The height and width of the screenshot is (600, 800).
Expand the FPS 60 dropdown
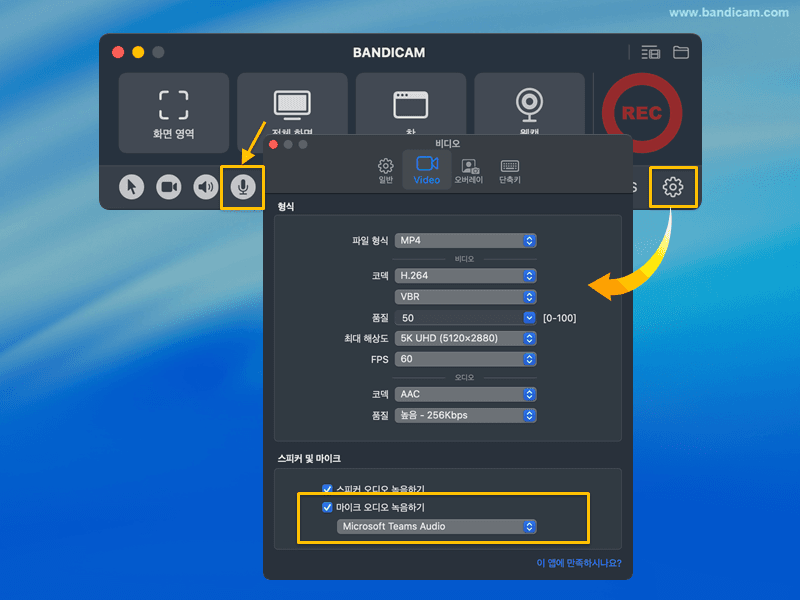click(x=466, y=359)
